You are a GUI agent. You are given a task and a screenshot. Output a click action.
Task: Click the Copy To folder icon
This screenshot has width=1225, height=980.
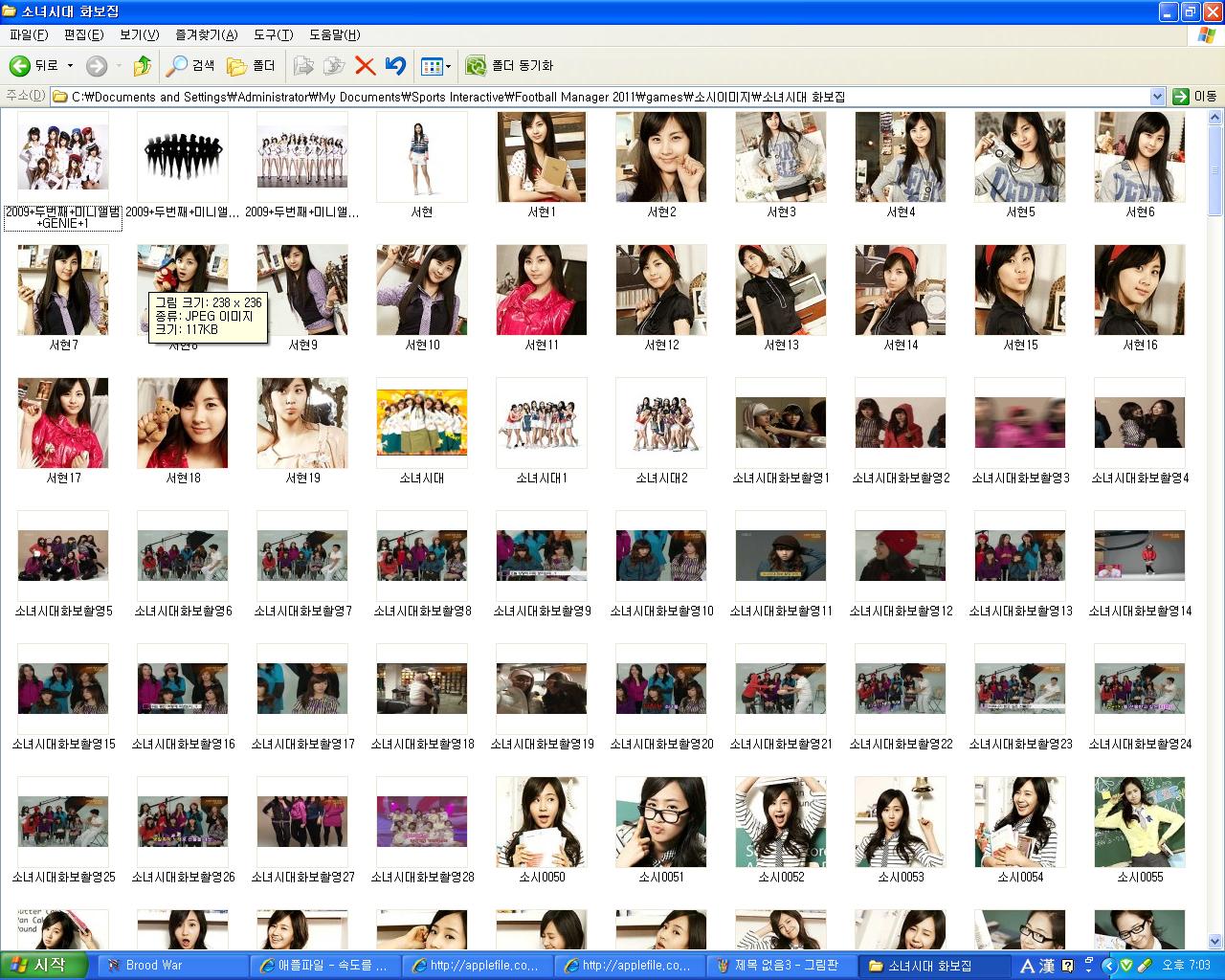click(334, 66)
